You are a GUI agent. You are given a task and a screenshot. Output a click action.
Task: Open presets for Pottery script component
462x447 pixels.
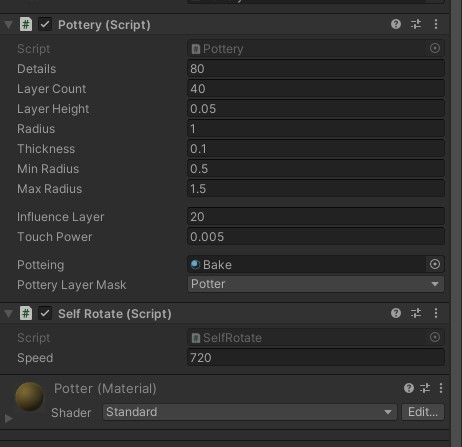tap(416, 24)
